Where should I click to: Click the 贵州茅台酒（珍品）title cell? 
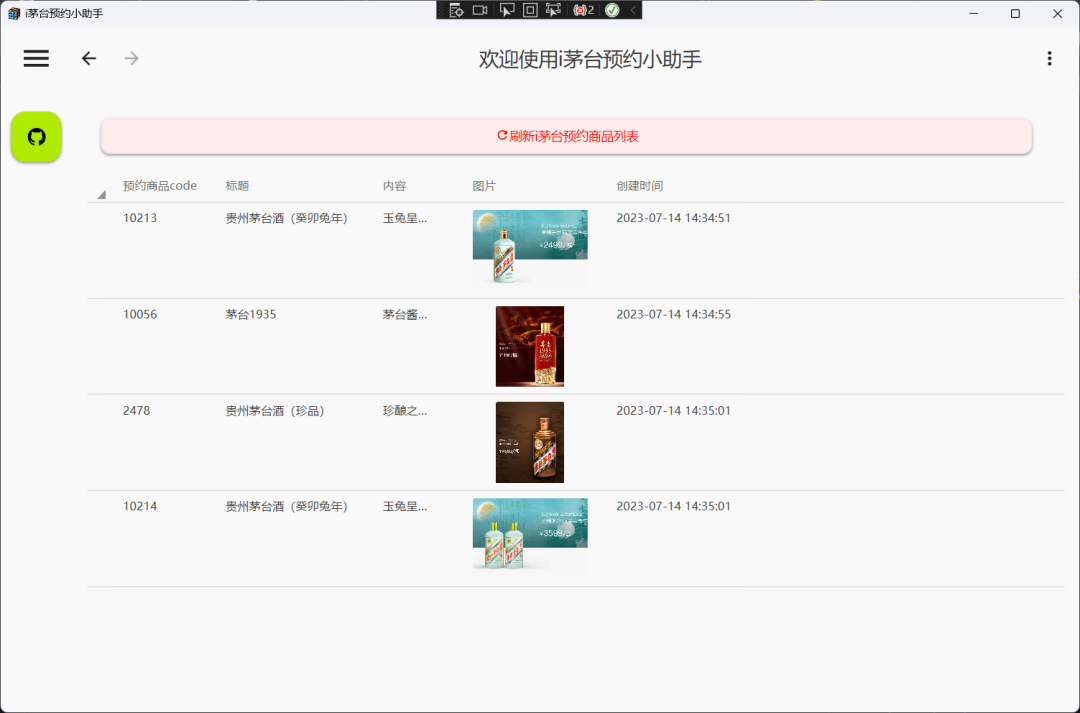275,411
